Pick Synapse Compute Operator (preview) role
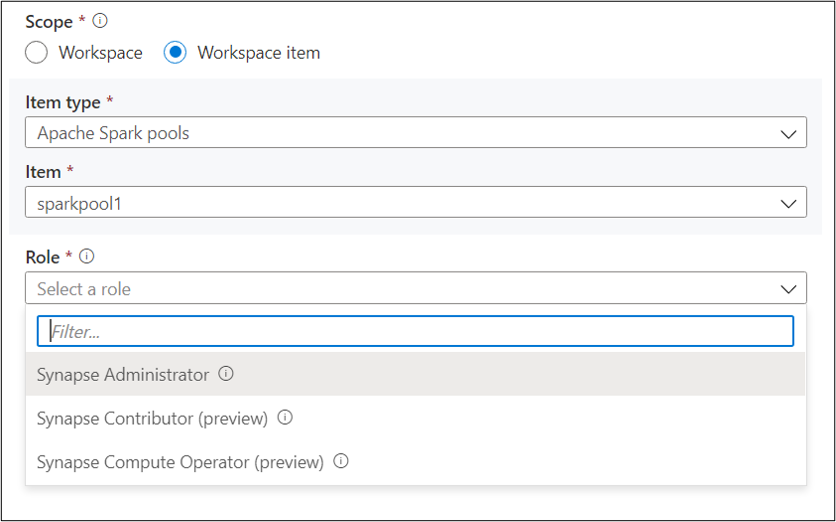This screenshot has width=836, height=522. point(180,462)
